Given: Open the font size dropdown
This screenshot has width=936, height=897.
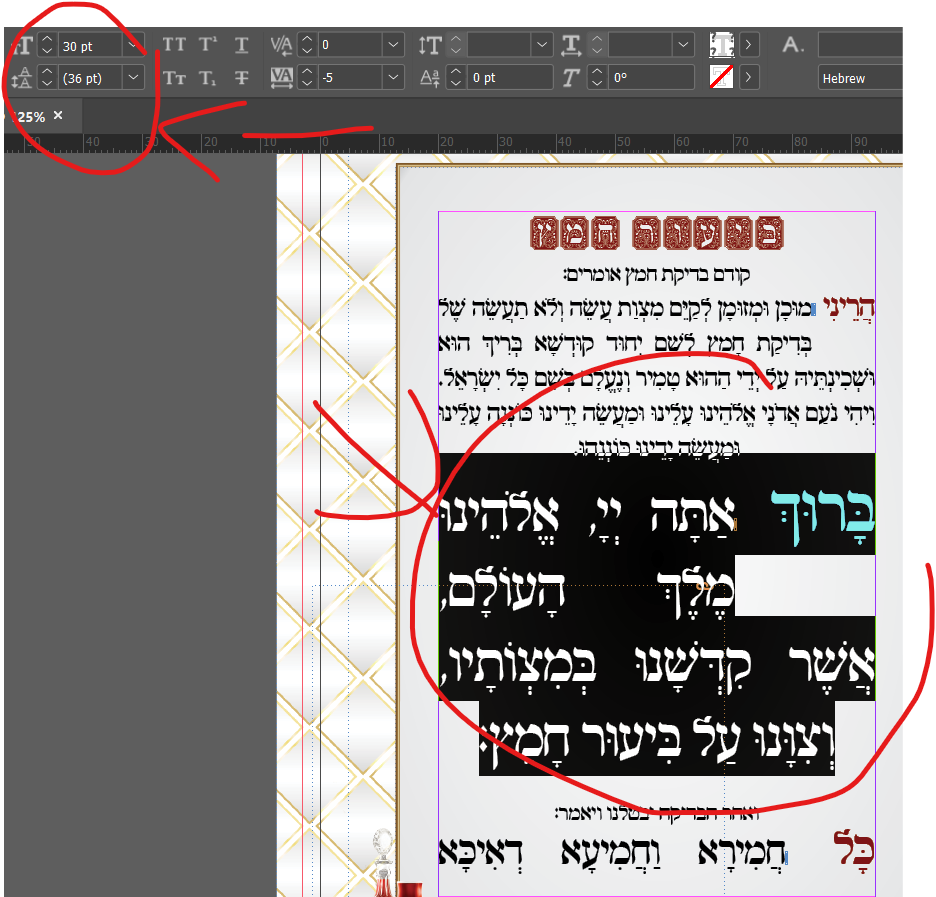Looking at the screenshot, I should pyautogui.click(x=133, y=45).
